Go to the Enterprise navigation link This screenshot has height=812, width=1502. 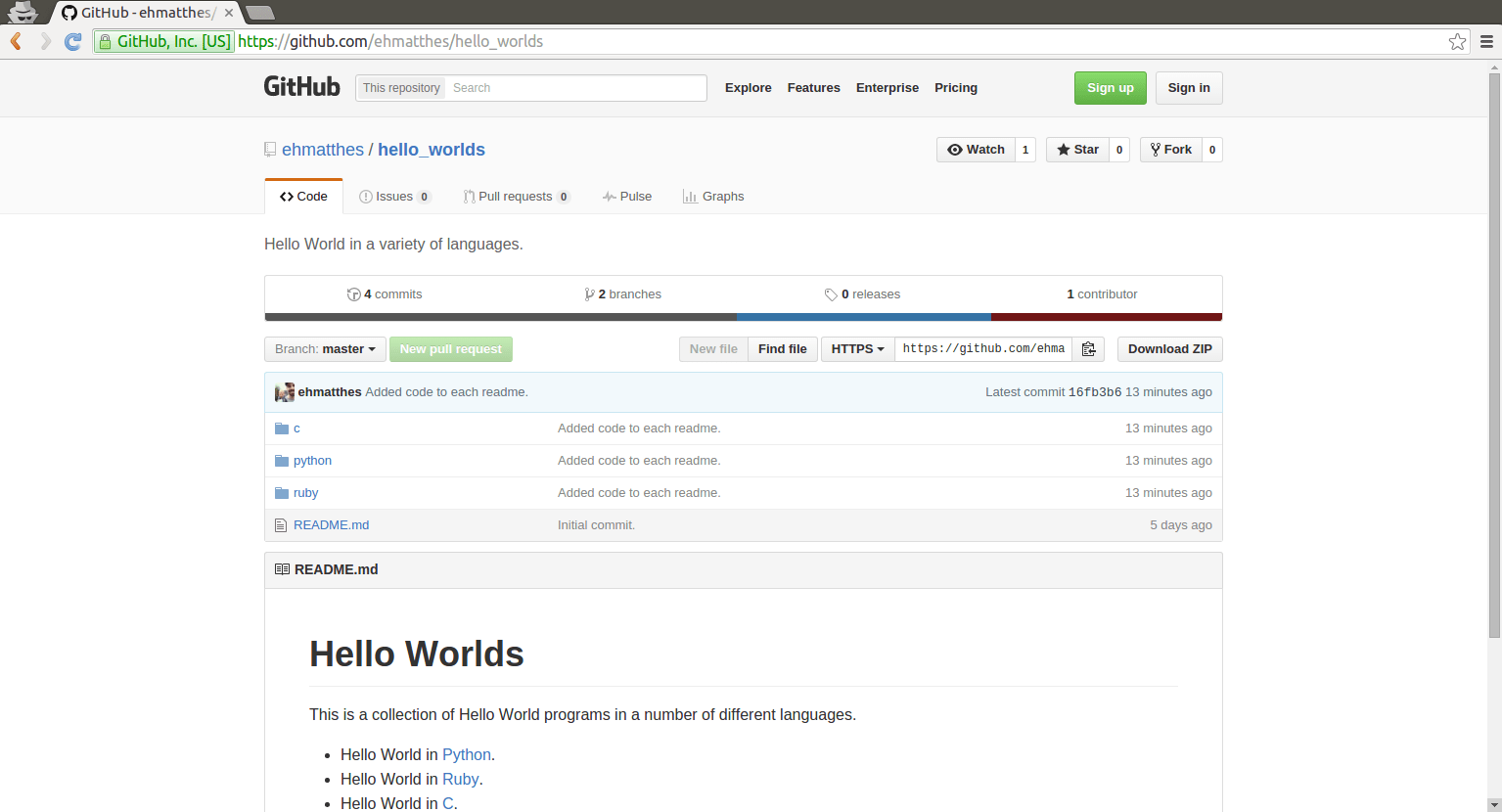[888, 88]
